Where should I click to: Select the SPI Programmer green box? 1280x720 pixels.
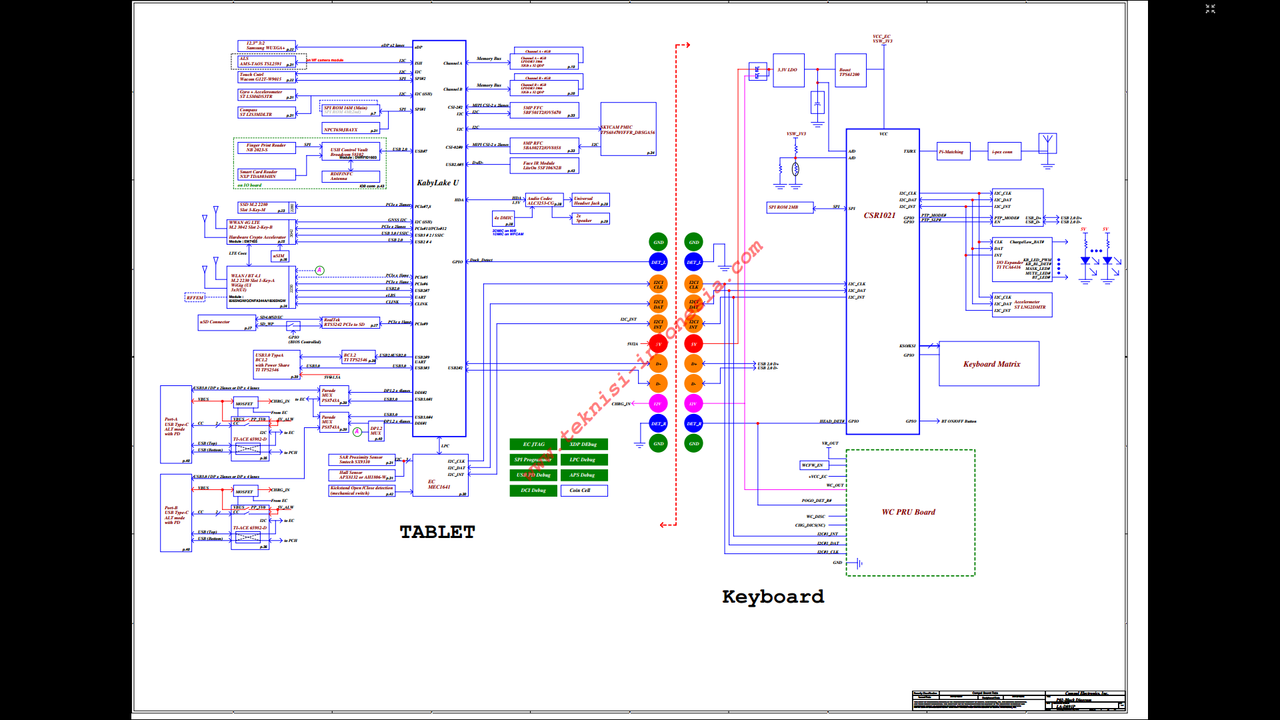pyautogui.click(x=533, y=460)
